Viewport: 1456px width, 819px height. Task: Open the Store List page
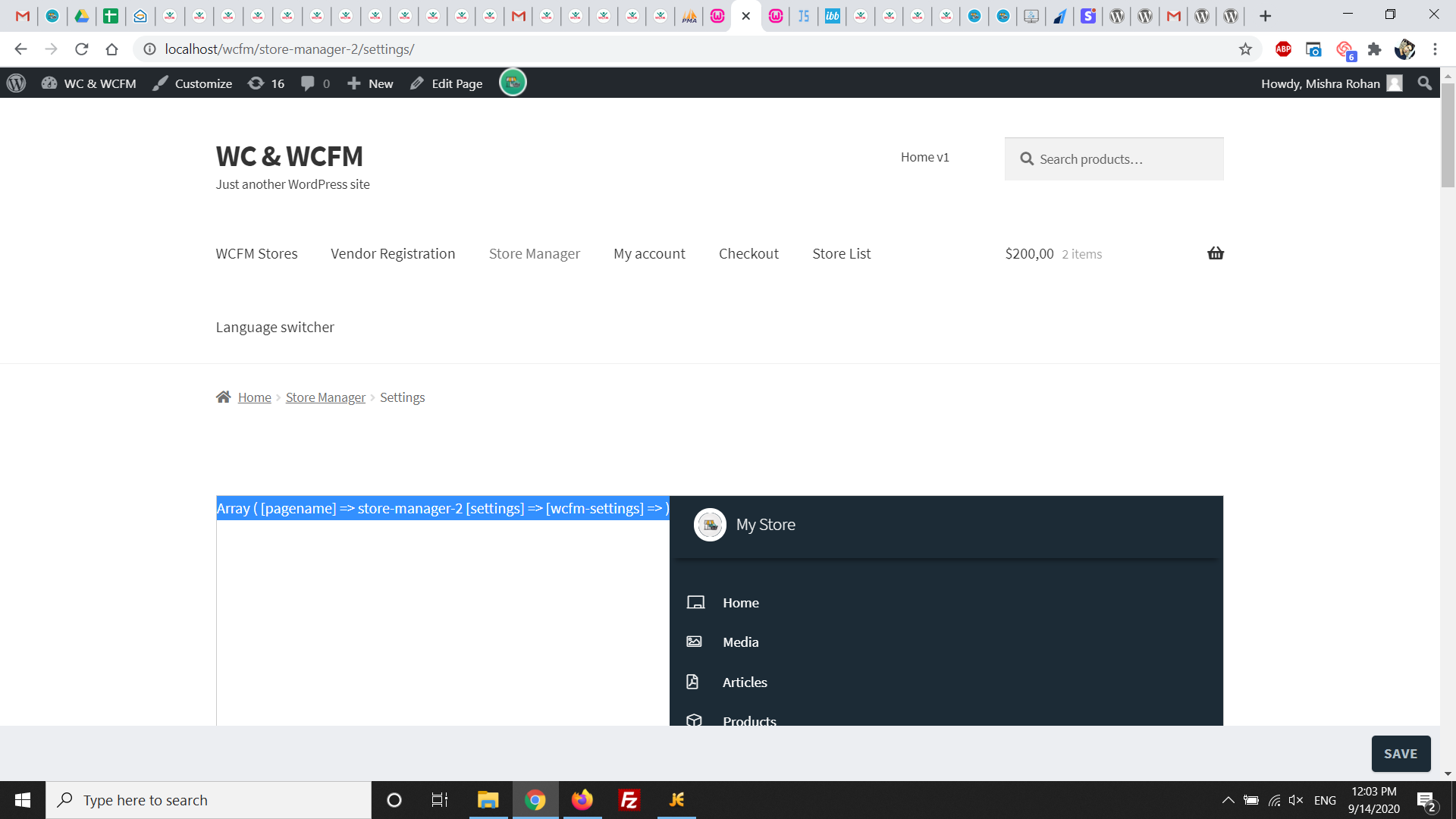pos(842,253)
